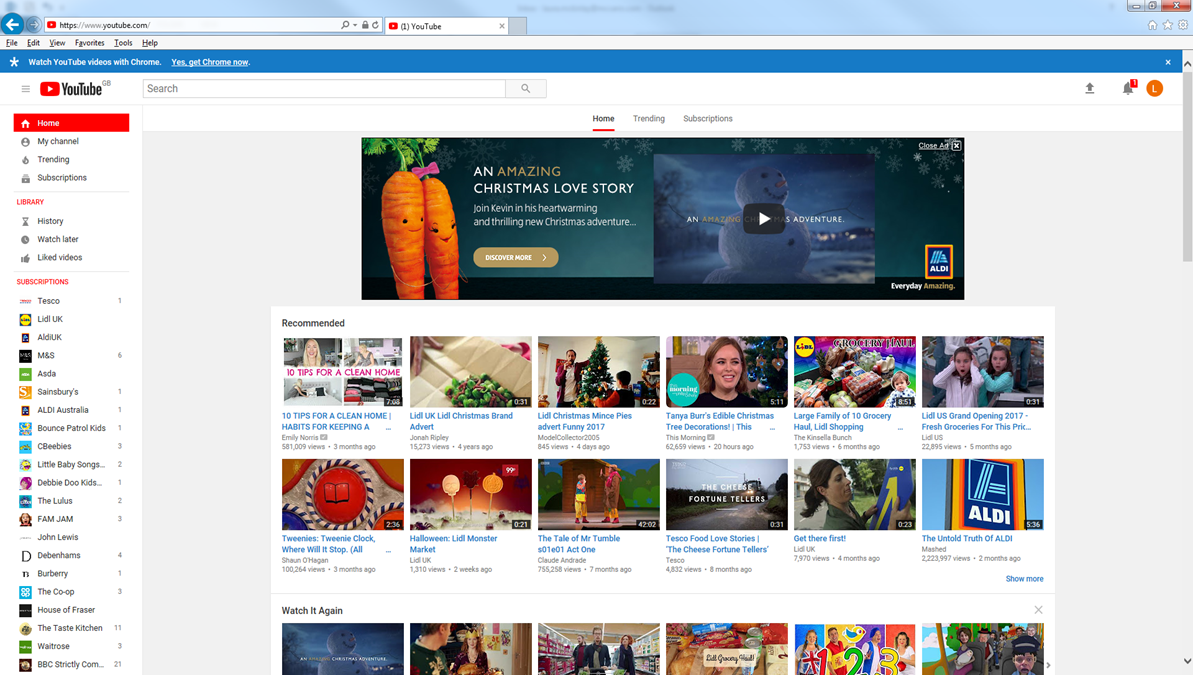Open The Tale of Mr Tumble thumbnail
Screen dimensions: 1193x675
(599, 495)
